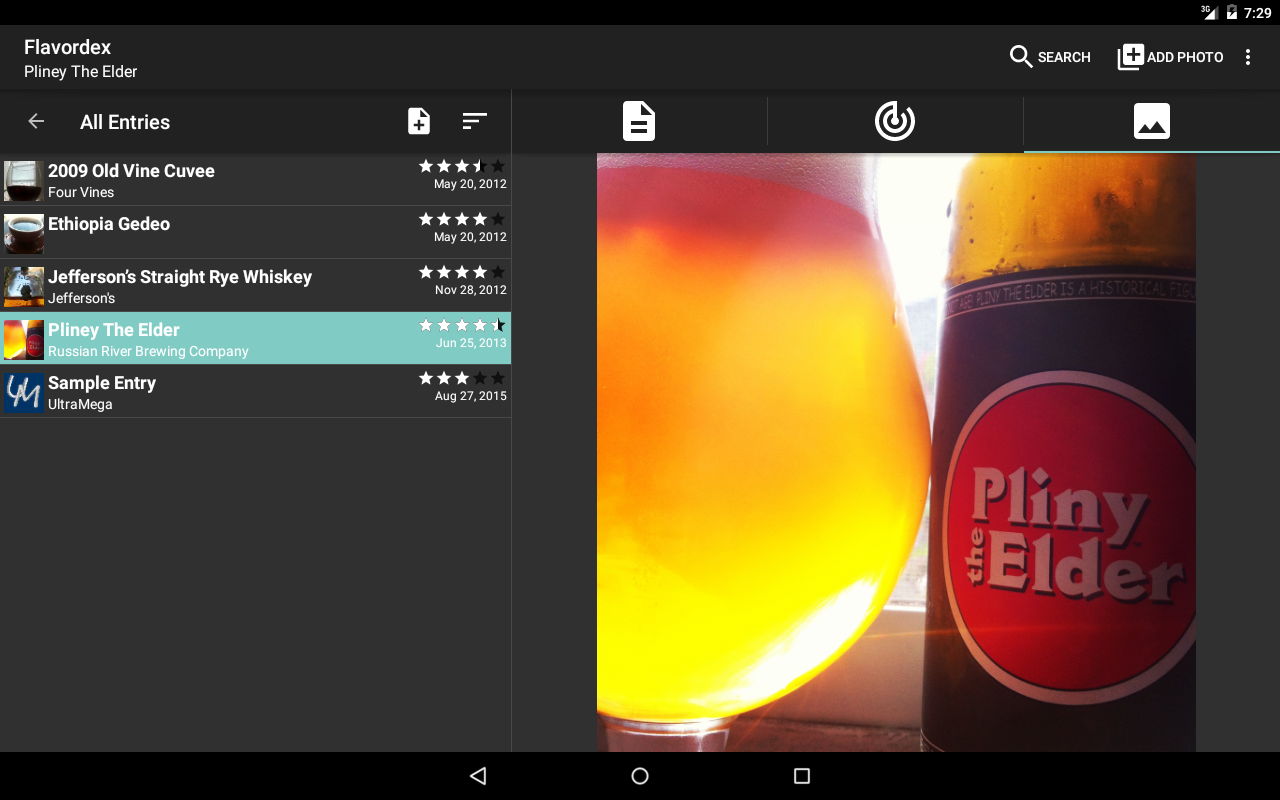The width and height of the screenshot is (1280, 800).
Task: Add a new entry with the document-plus icon
Action: 419,122
